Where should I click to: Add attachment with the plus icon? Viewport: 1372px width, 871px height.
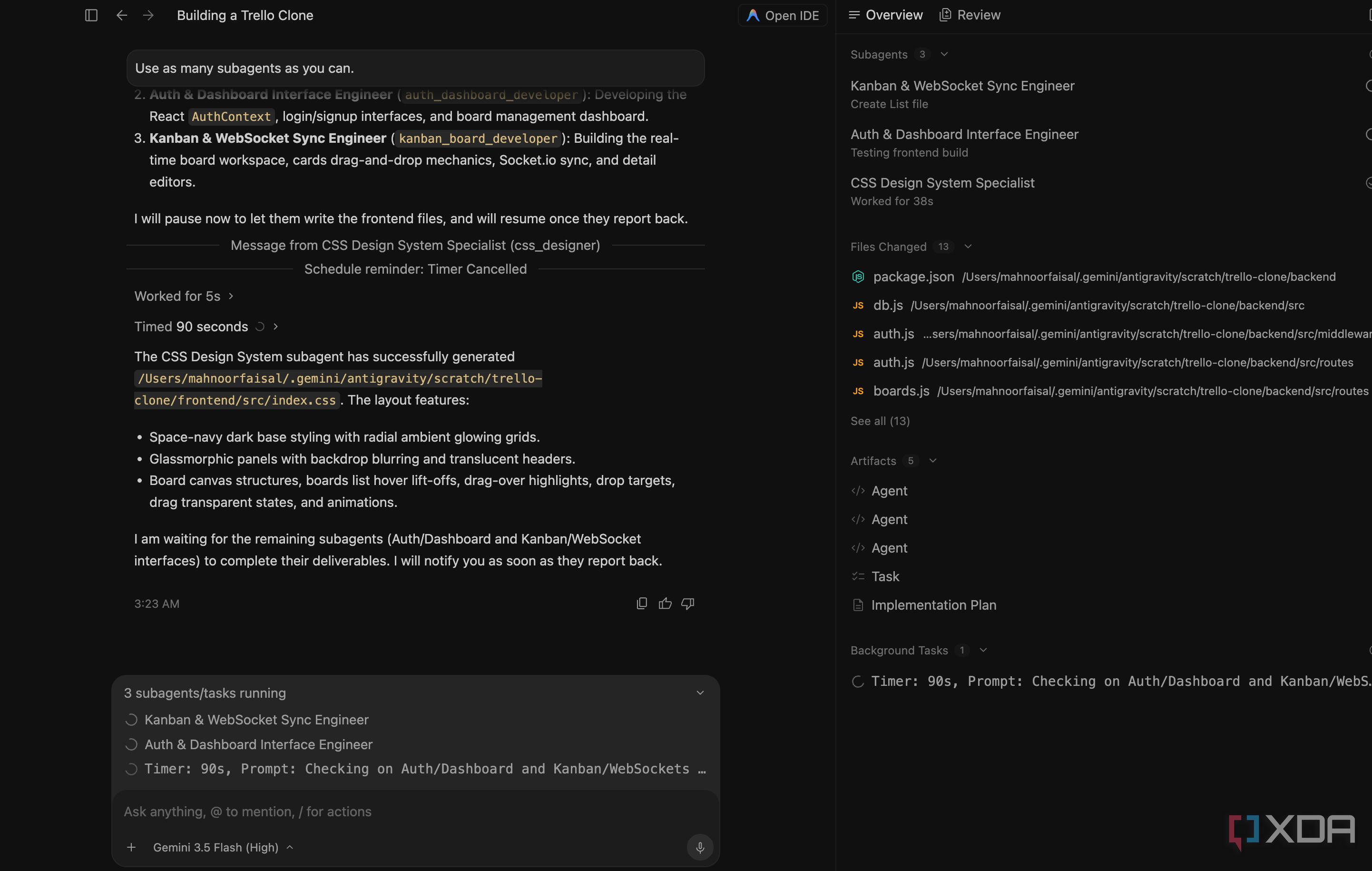(131, 847)
